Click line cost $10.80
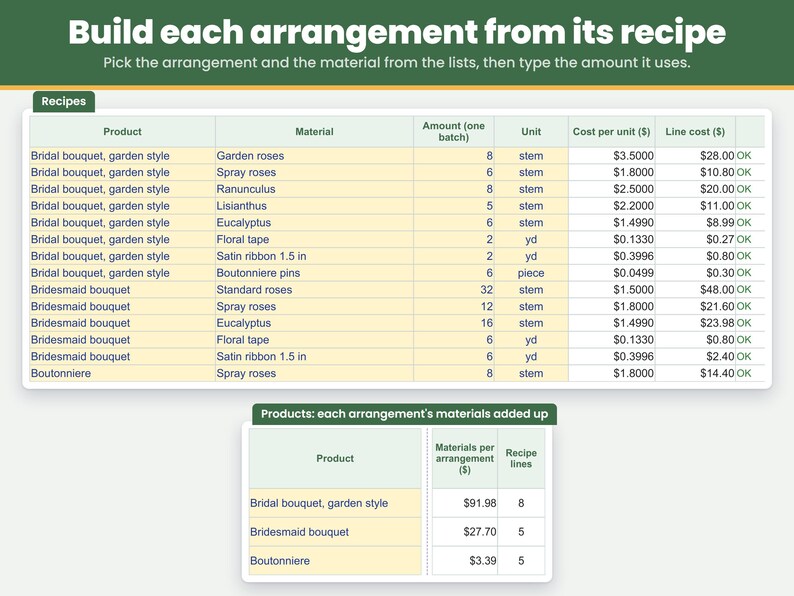The width and height of the screenshot is (794, 596). [x=695, y=173]
